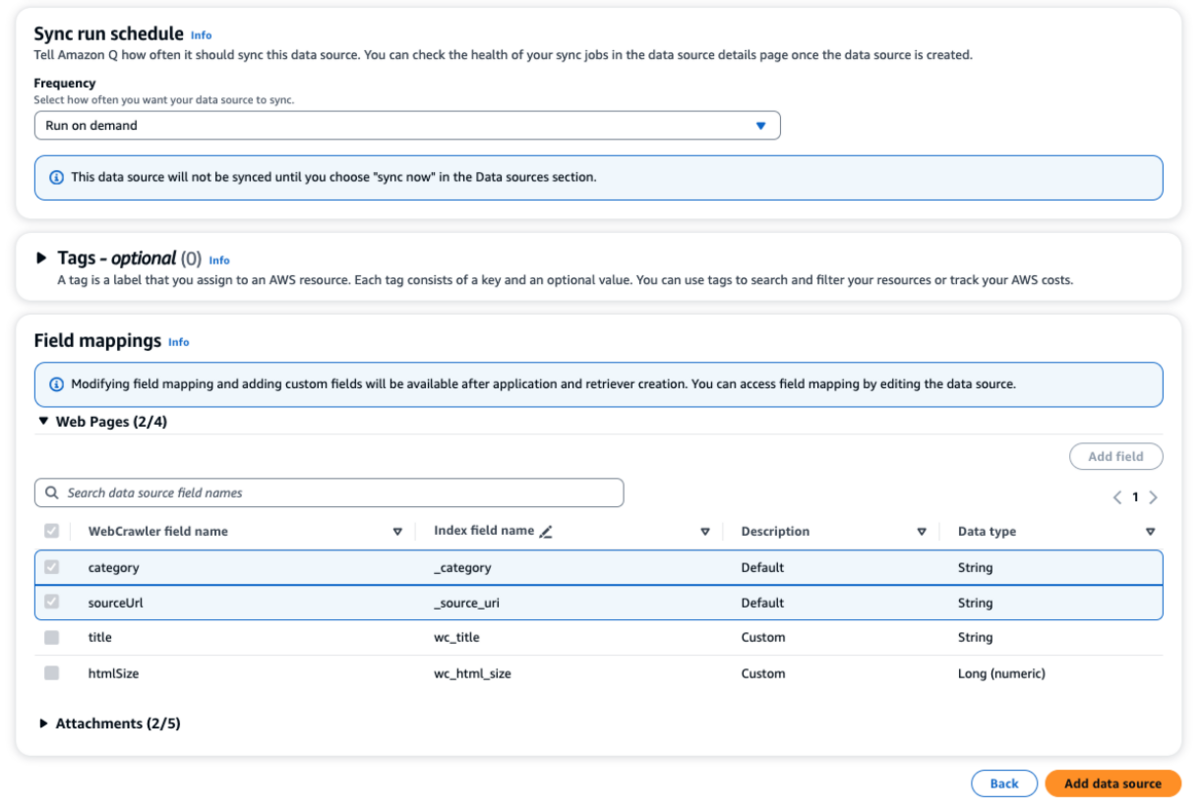Click the info icon in the Field mappings banner
The height and width of the screenshot is (810, 1200).
tap(56, 384)
